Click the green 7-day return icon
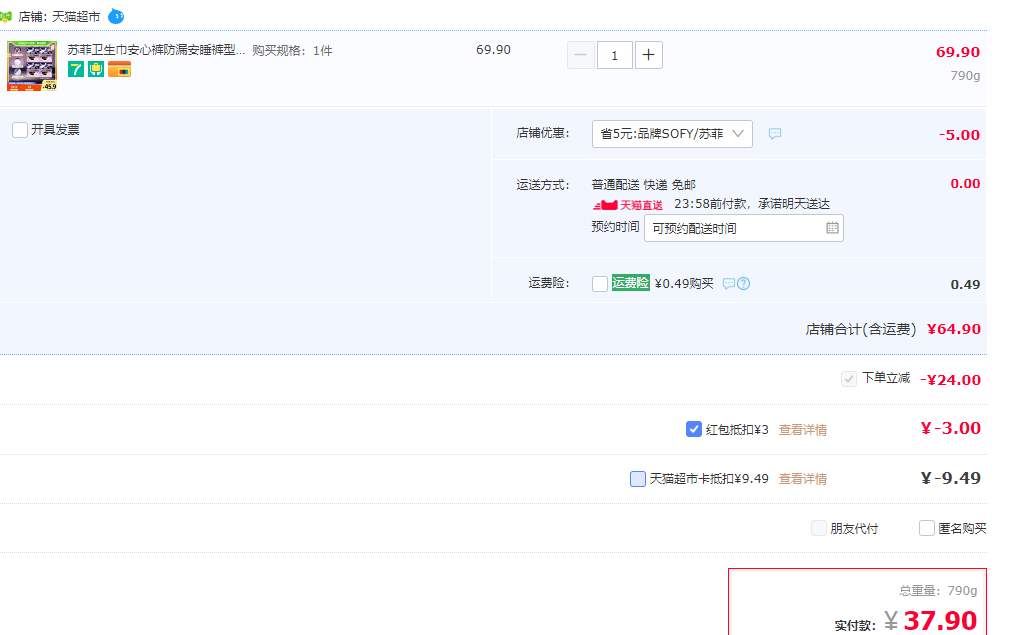 76,69
